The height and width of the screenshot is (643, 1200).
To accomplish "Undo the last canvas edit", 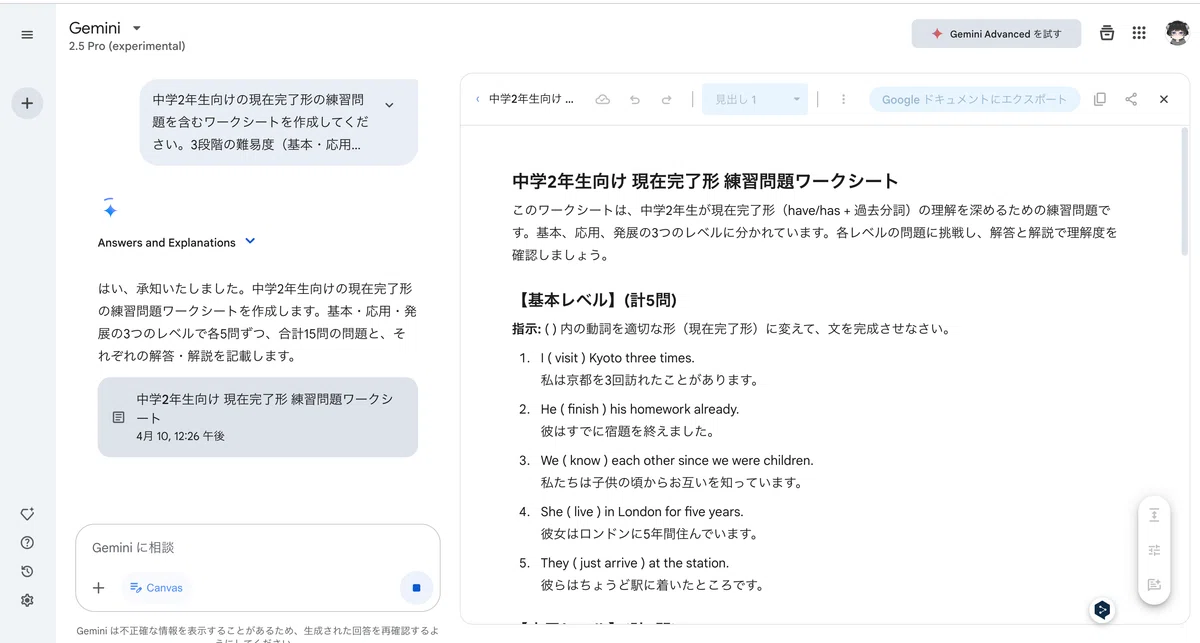I will click(634, 100).
